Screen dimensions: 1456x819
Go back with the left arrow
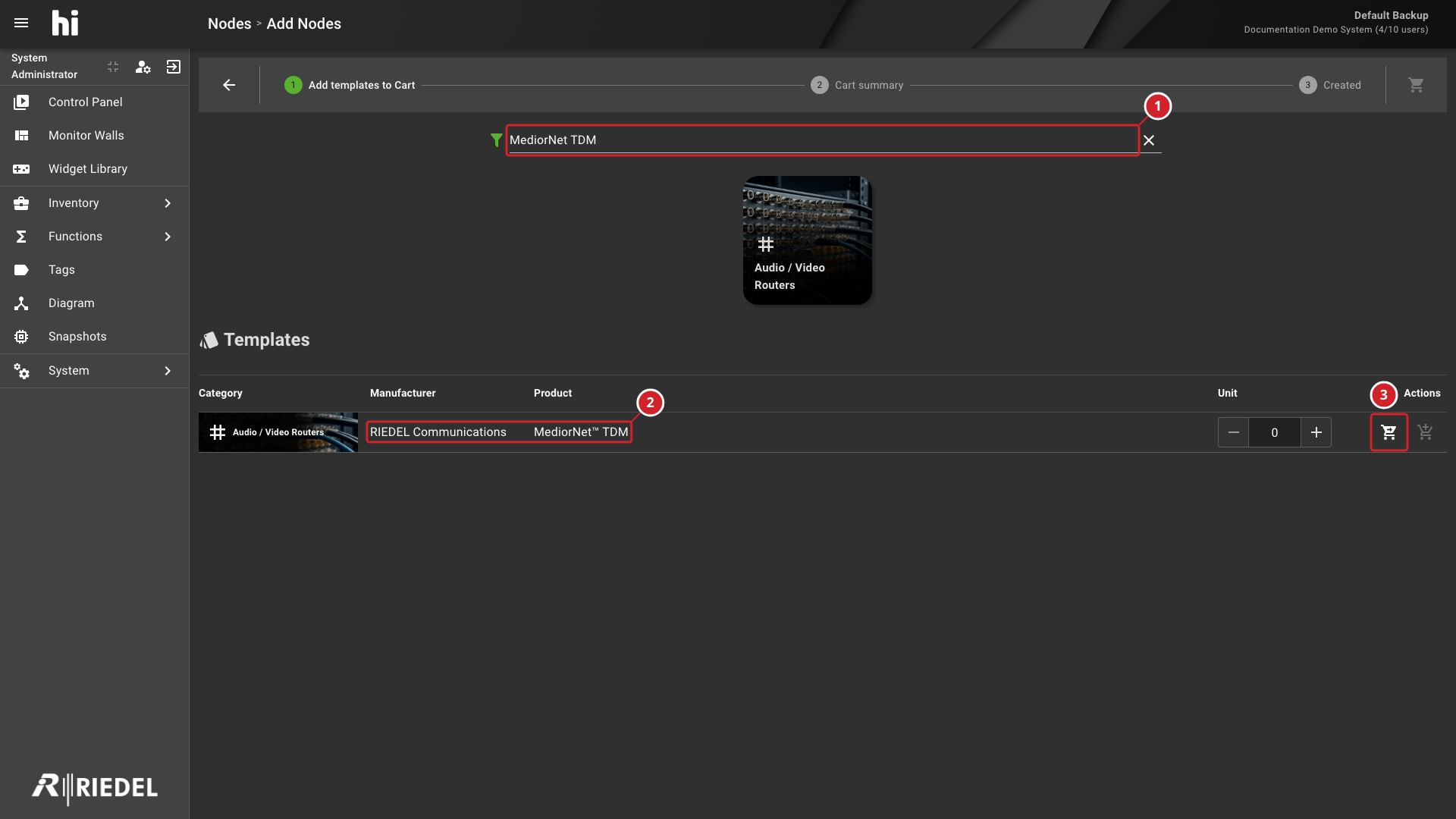(229, 85)
